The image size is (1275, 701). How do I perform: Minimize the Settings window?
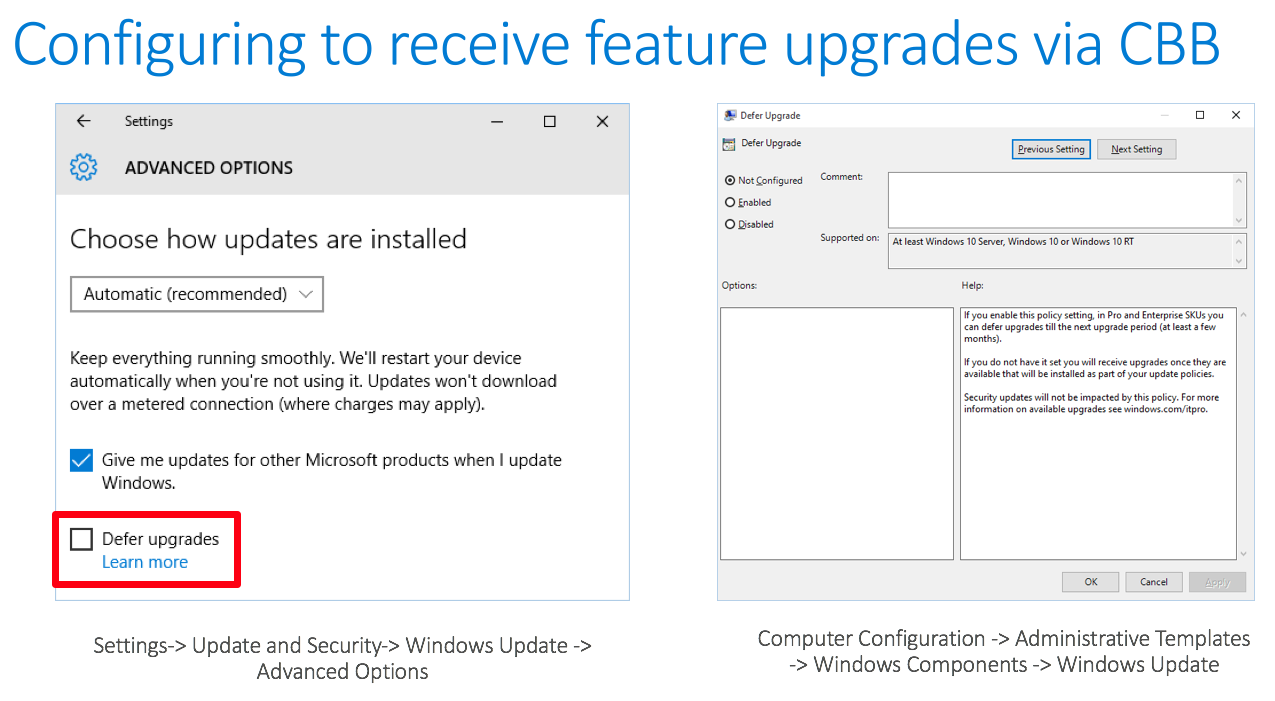pos(497,121)
